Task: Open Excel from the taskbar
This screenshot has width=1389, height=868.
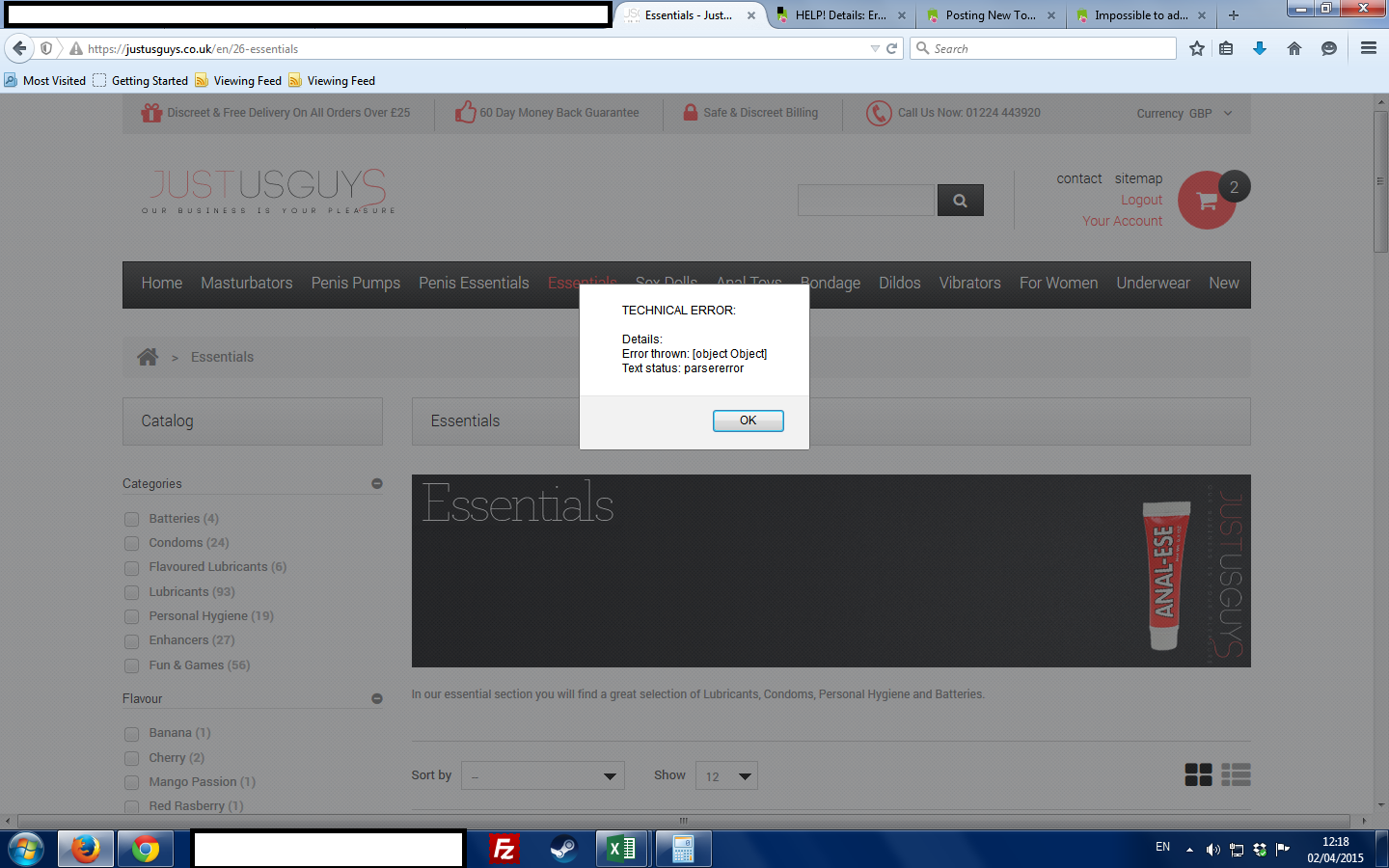Action: [x=623, y=849]
